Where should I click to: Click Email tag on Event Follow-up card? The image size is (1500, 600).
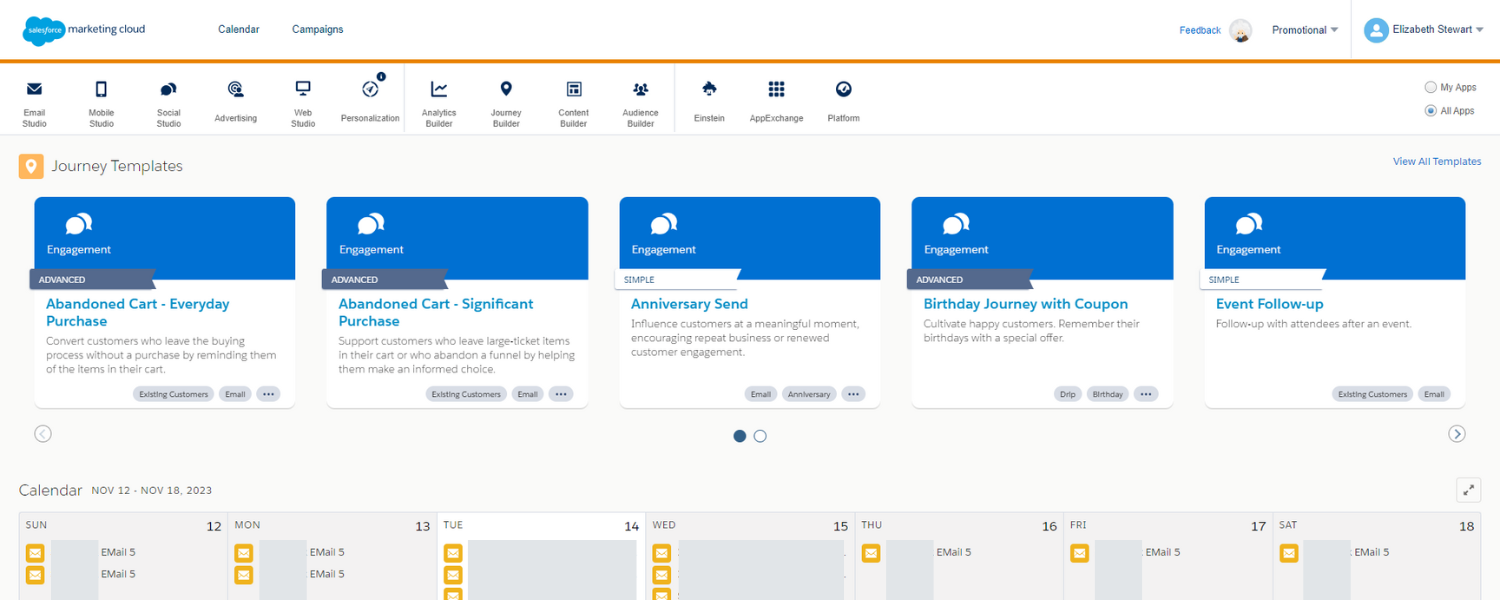coord(1434,394)
